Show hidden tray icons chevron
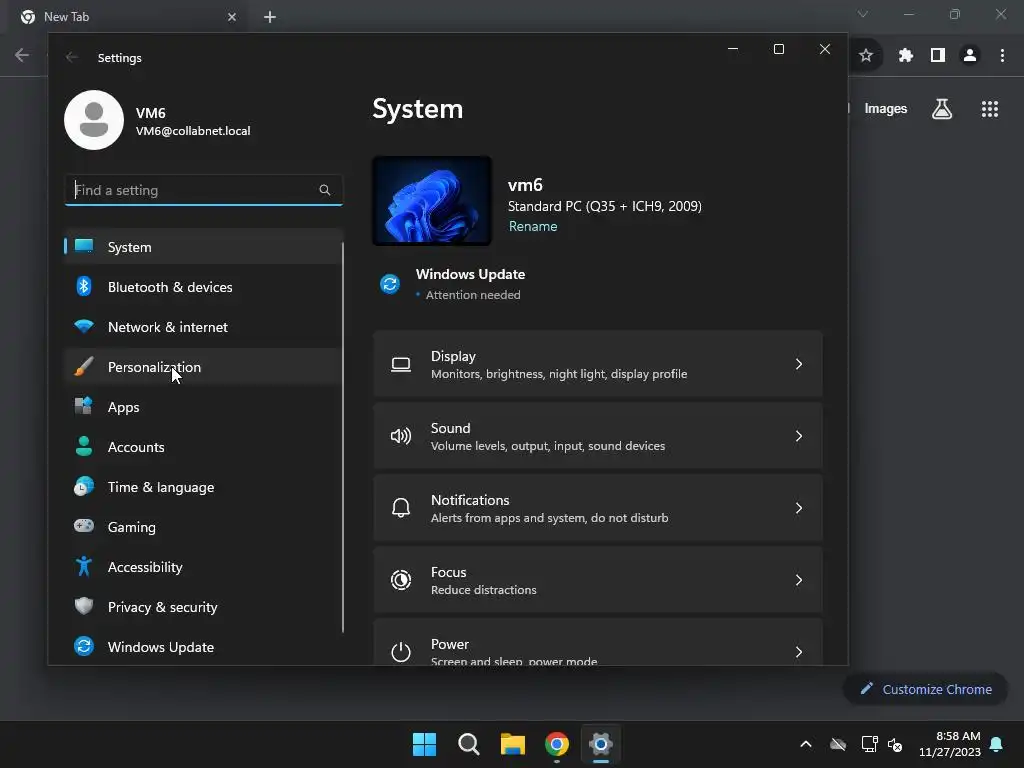This screenshot has width=1024, height=768. pos(806,744)
